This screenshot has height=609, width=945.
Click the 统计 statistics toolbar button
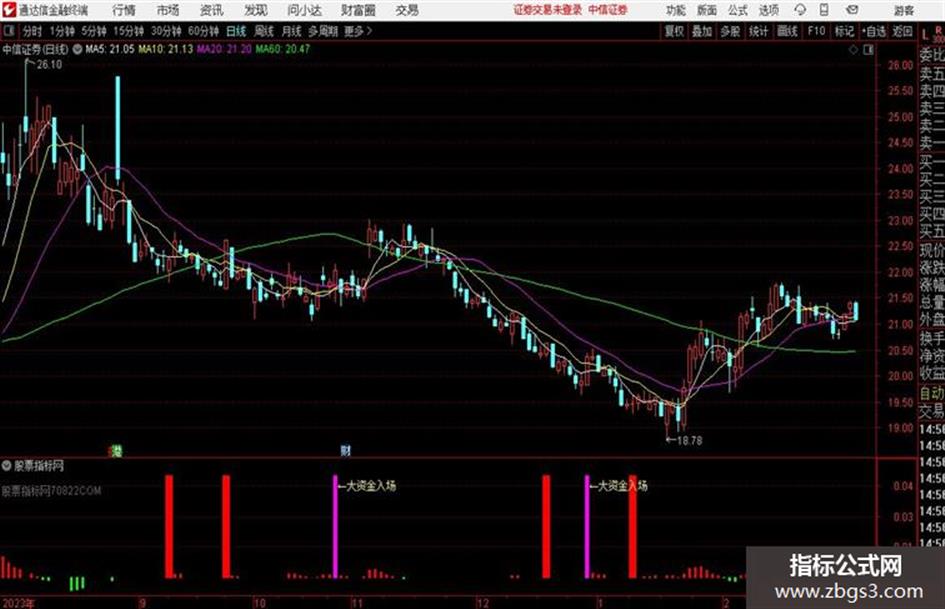(758, 31)
